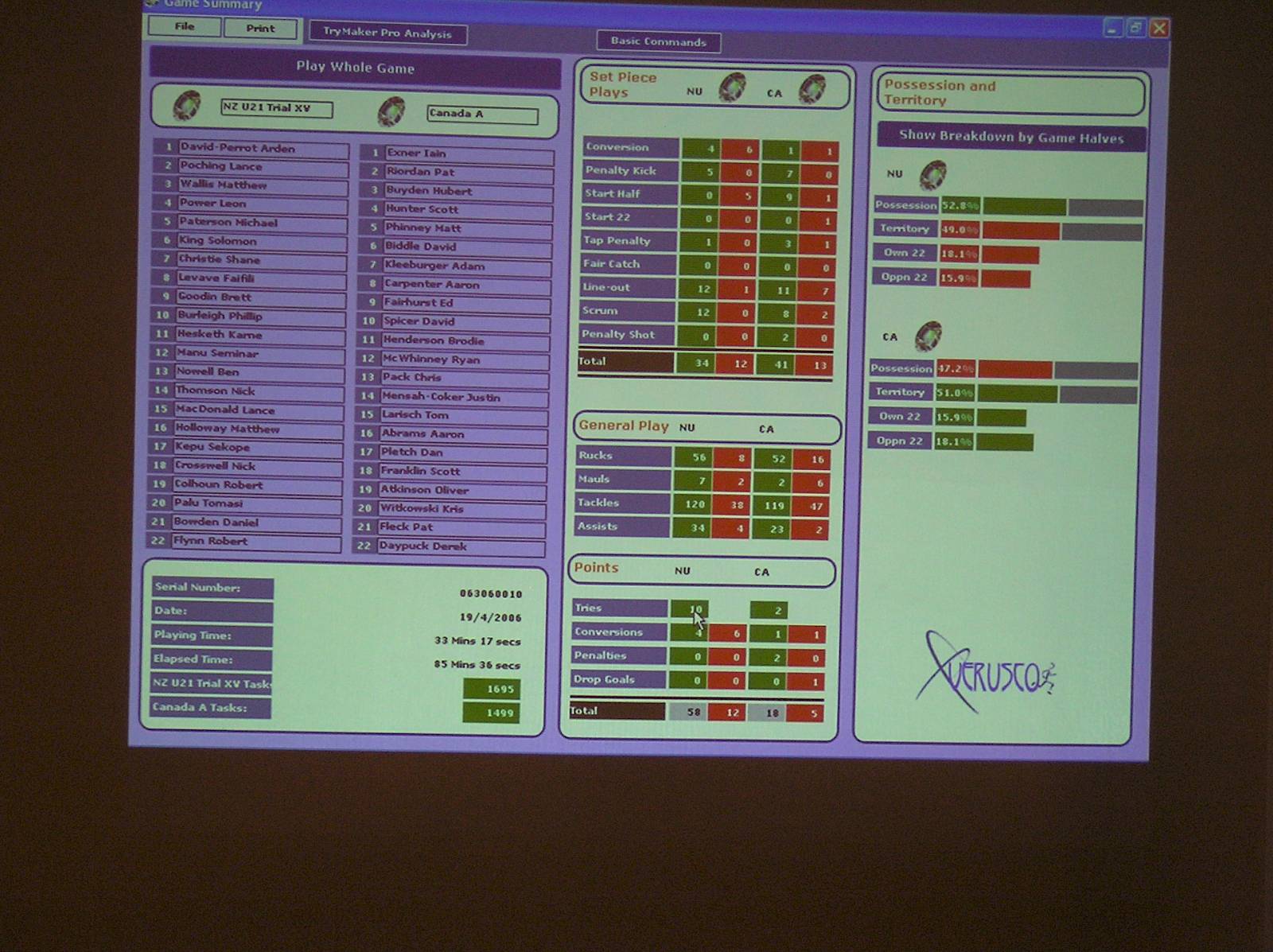Viewport: 1273px width, 952px height.
Task: Click rugby ball icon left of Canada A field
Action: (391, 111)
